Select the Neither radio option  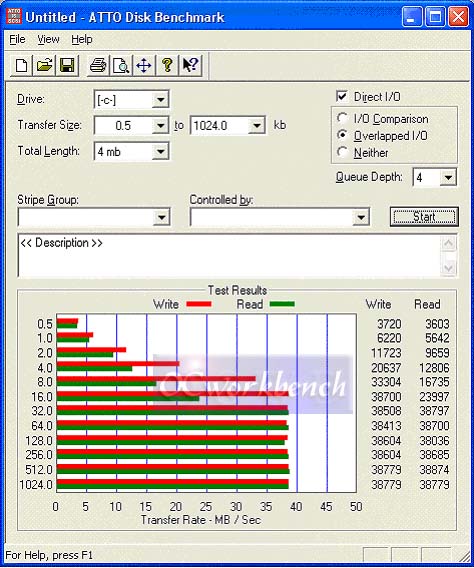[x=342, y=152]
